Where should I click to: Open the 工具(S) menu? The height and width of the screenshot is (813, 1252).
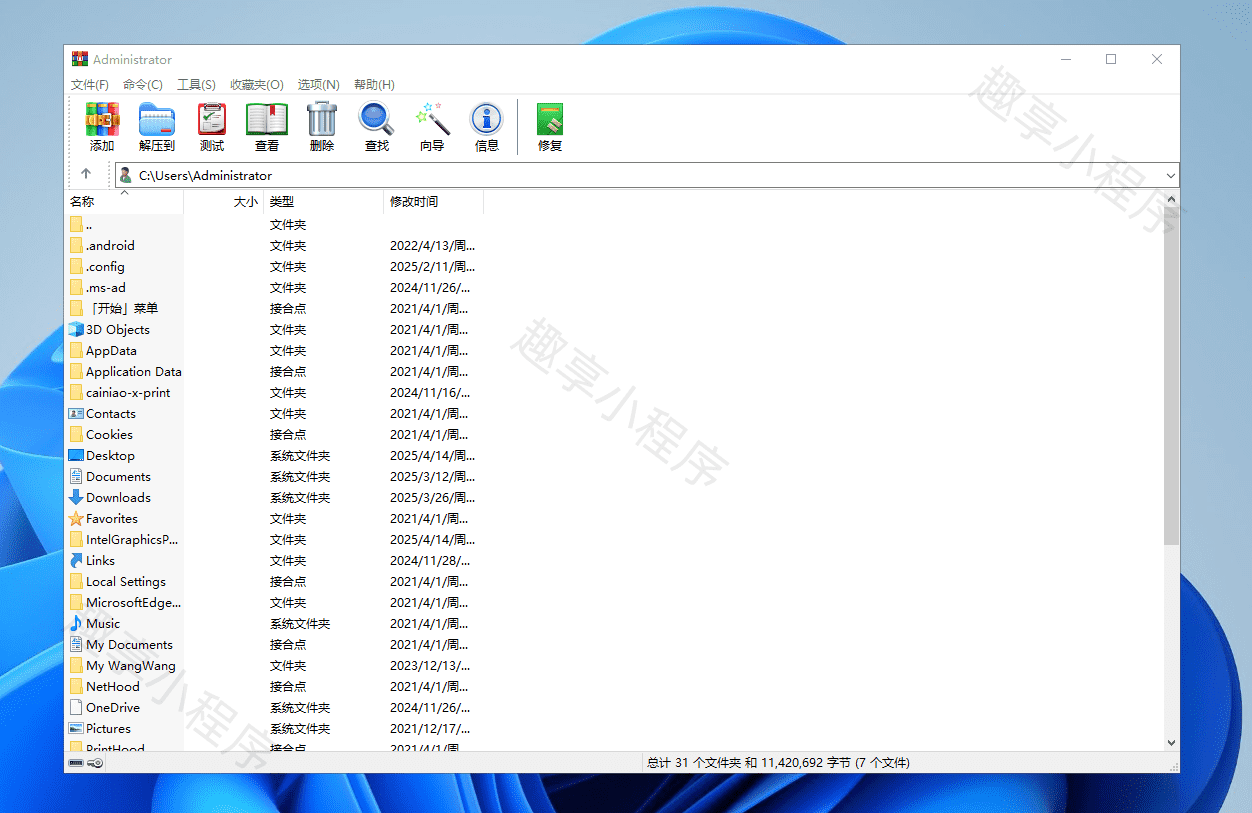196,85
